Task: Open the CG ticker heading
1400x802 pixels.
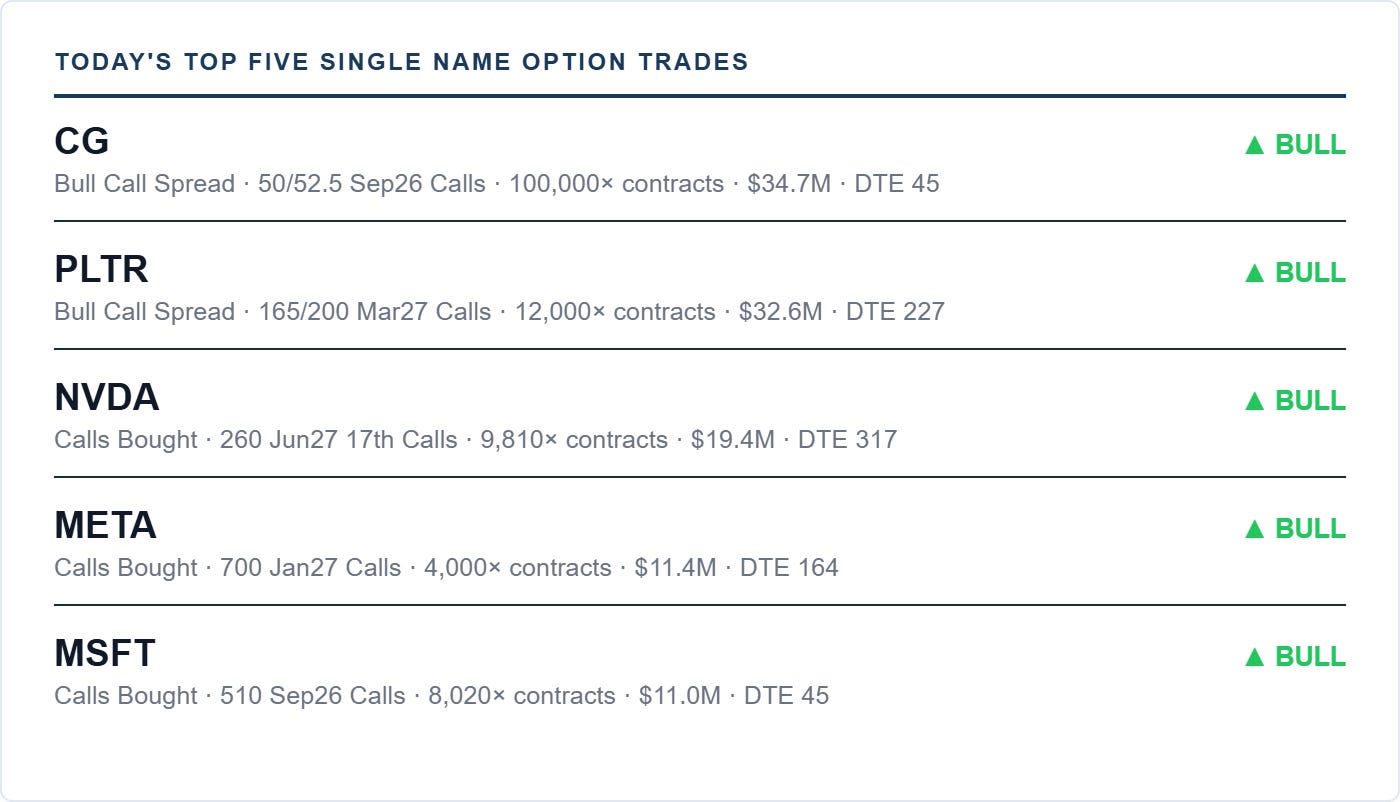Action: pyautogui.click(x=82, y=141)
